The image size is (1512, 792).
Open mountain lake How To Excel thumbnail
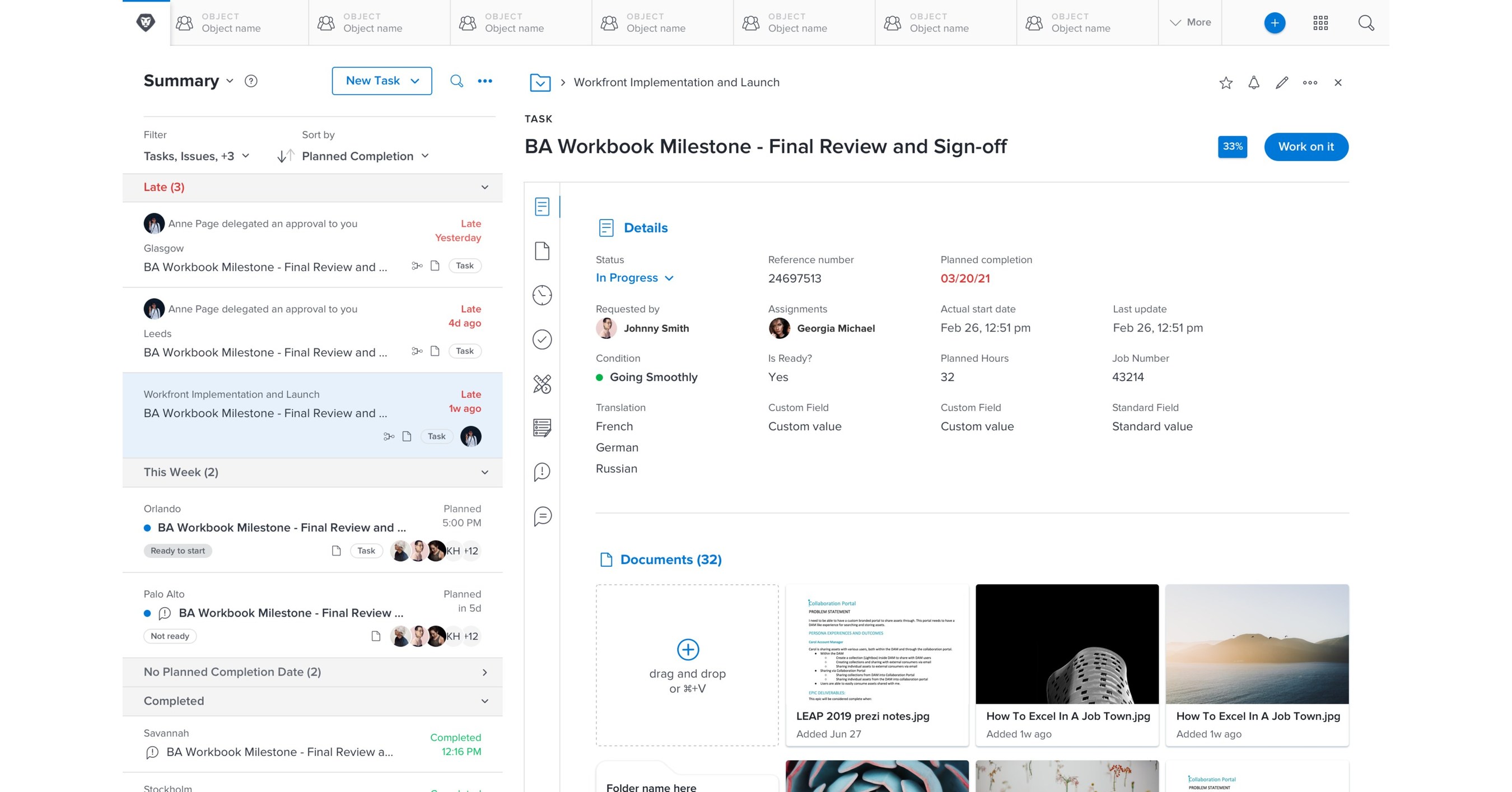click(1257, 644)
